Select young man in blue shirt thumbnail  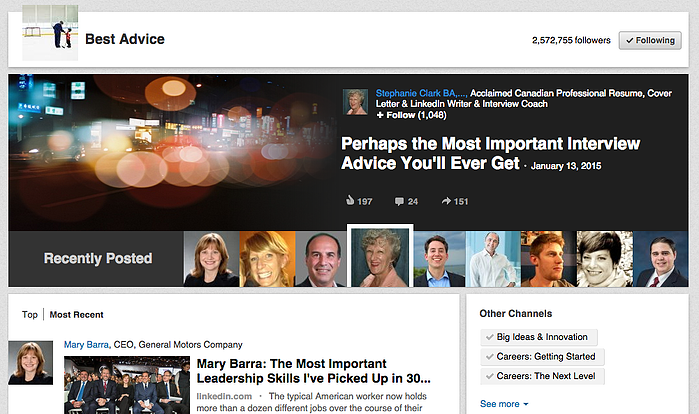[x=440, y=258]
